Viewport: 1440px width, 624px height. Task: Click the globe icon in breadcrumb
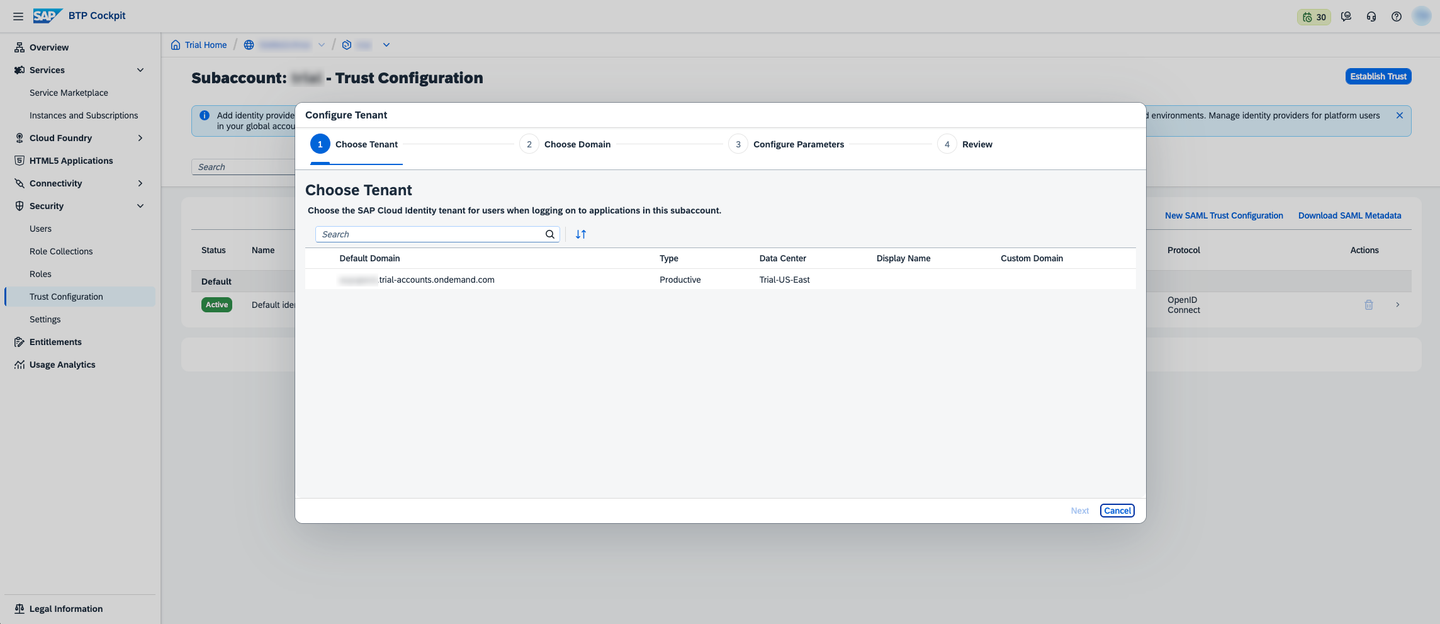(x=249, y=45)
